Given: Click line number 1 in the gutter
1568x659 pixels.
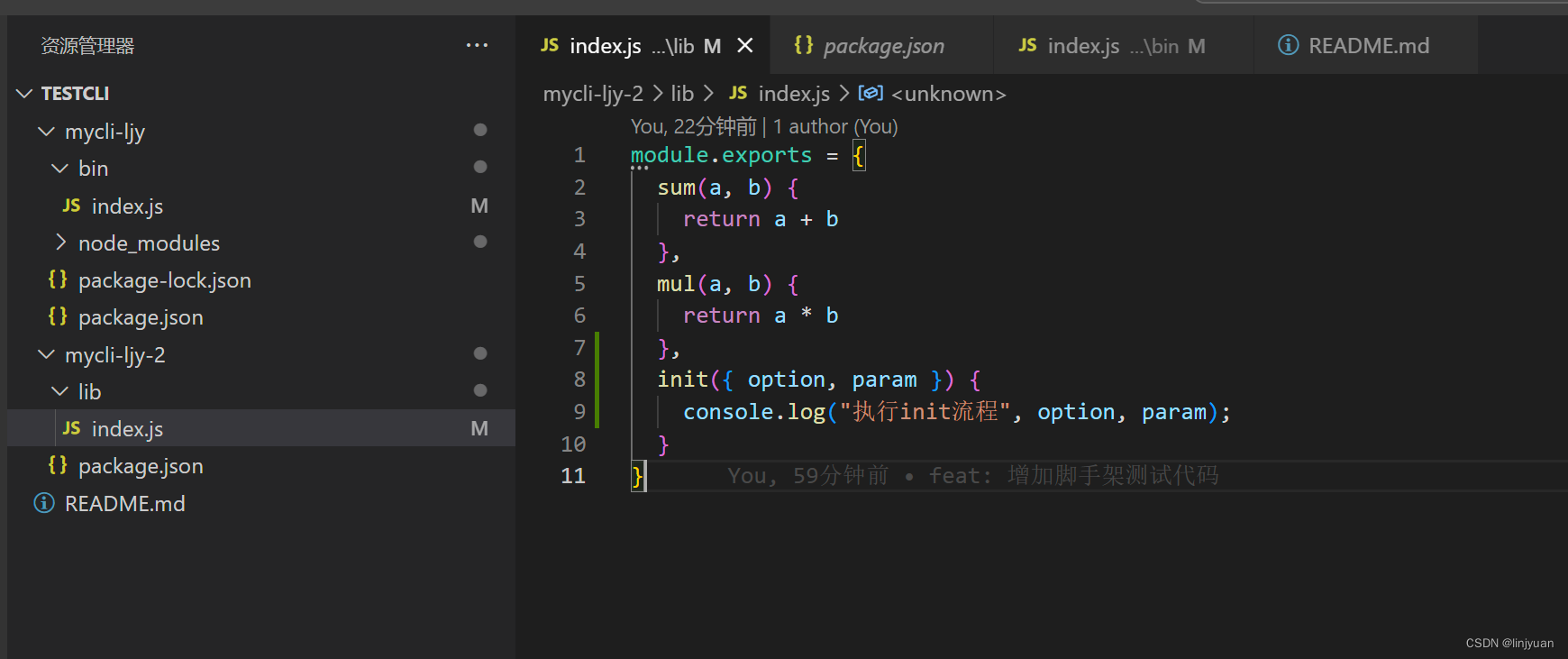Looking at the screenshot, I should click(579, 155).
